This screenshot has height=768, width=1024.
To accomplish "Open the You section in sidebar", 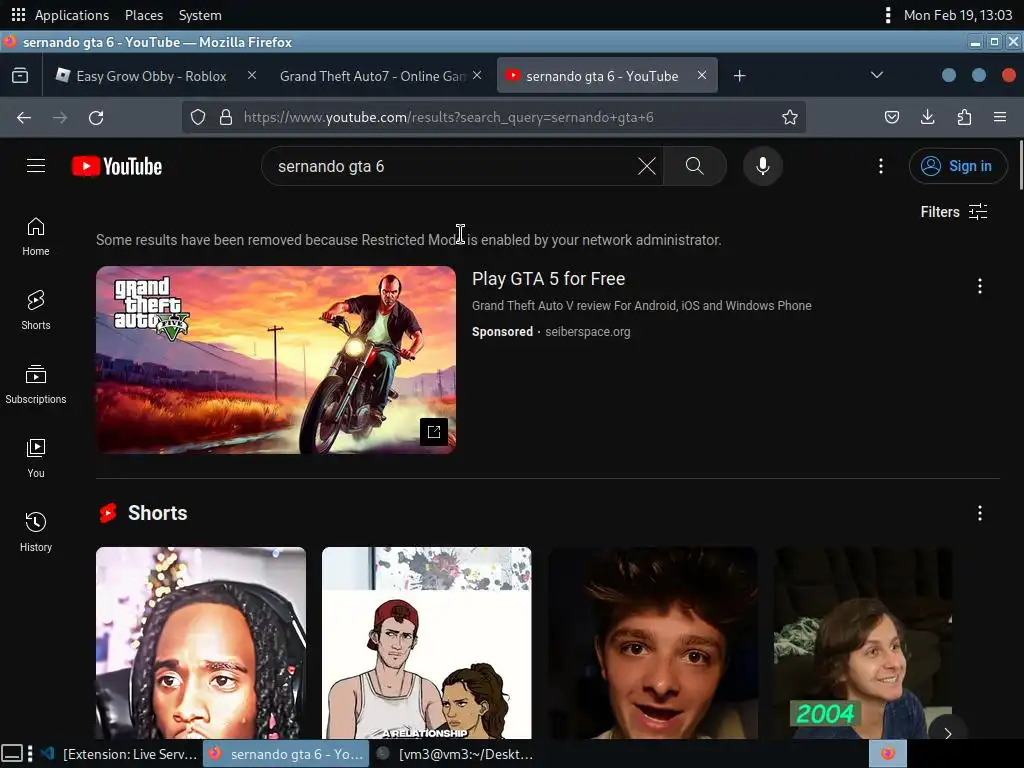I will pyautogui.click(x=36, y=458).
